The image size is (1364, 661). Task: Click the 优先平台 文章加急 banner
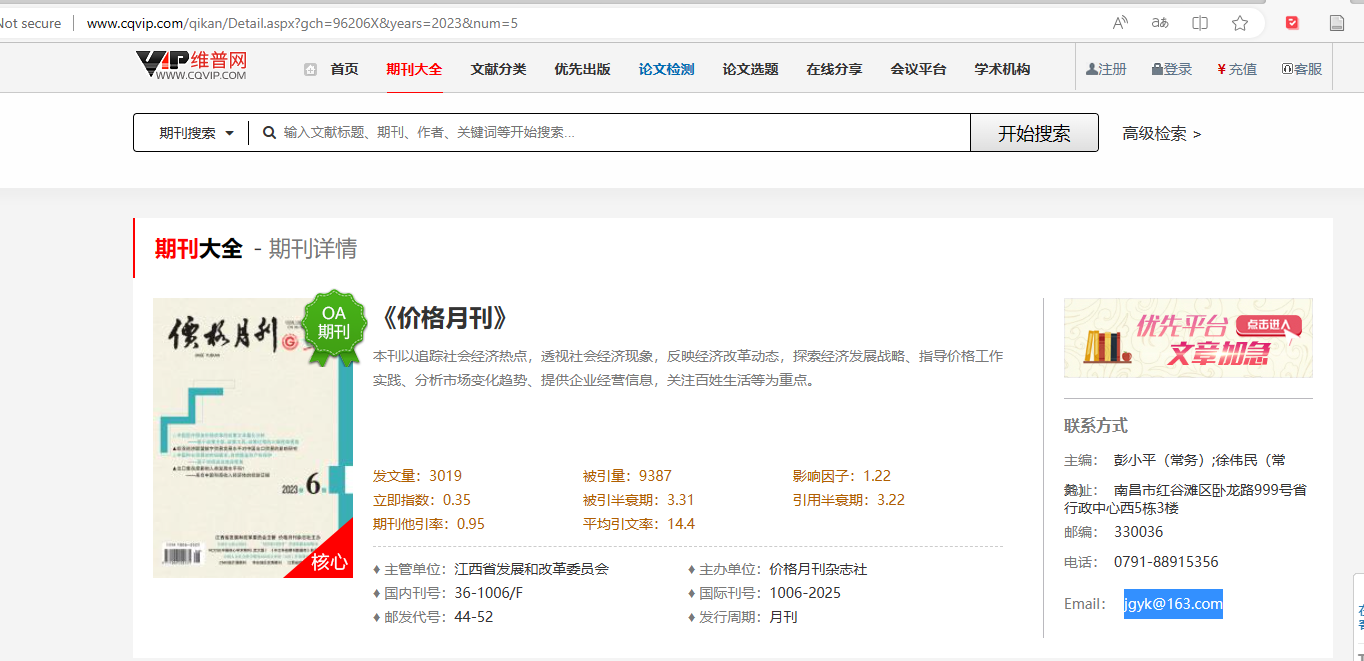coord(1188,338)
